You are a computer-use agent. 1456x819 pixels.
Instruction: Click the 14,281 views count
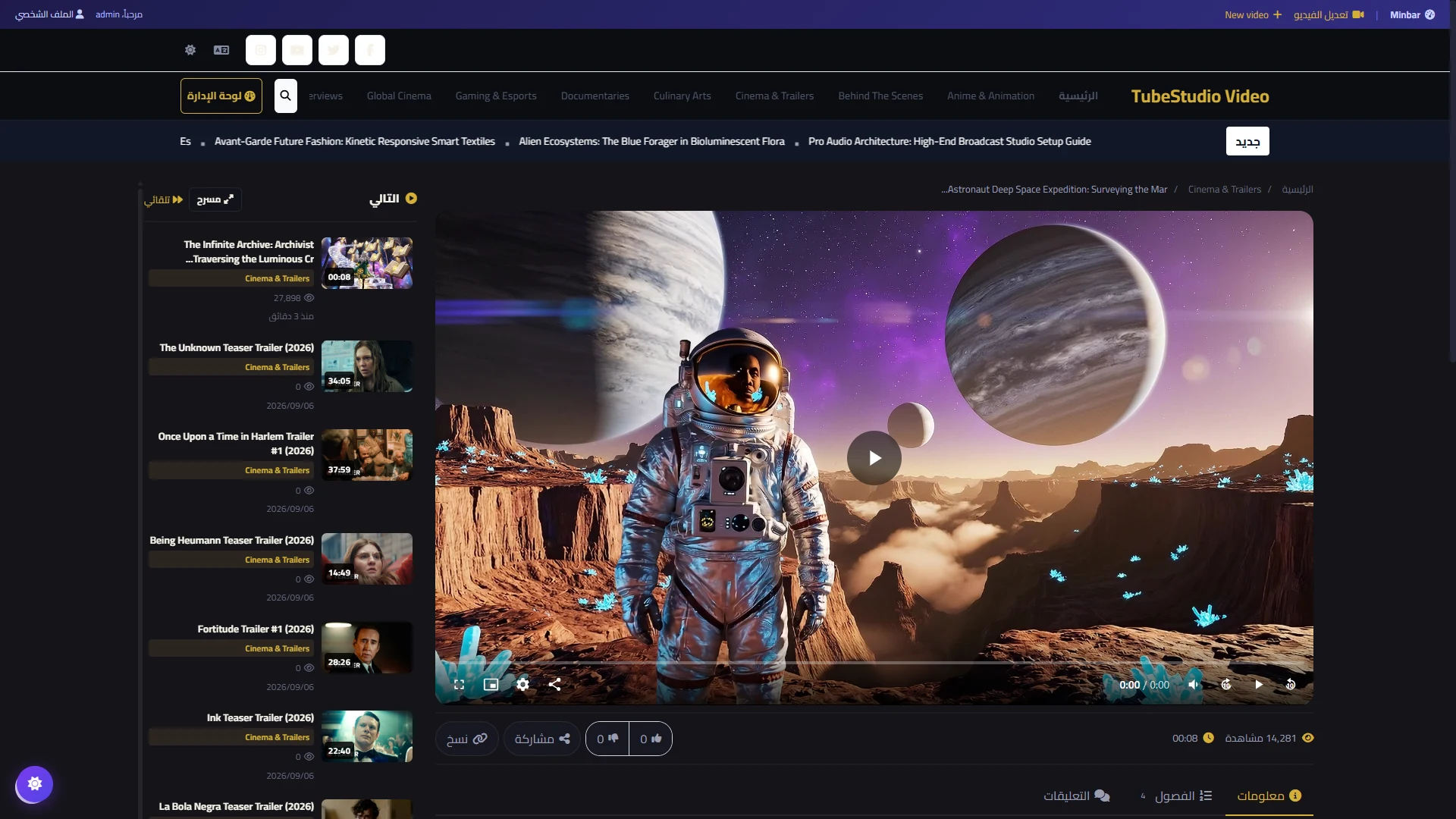click(x=1269, y=738)
